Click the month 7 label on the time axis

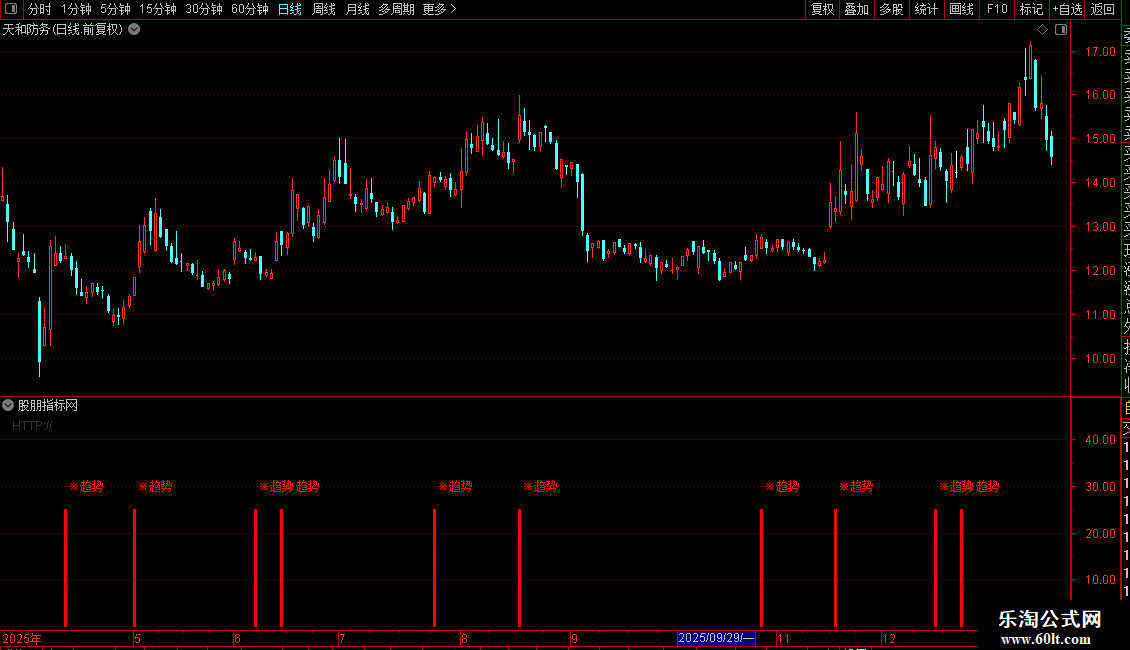tap(342, 638)
